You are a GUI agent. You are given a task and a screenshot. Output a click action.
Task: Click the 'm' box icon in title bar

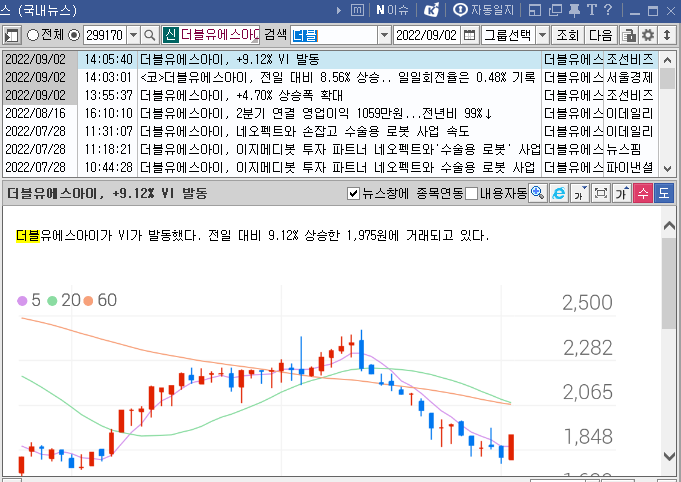click(x=357, y=10)
